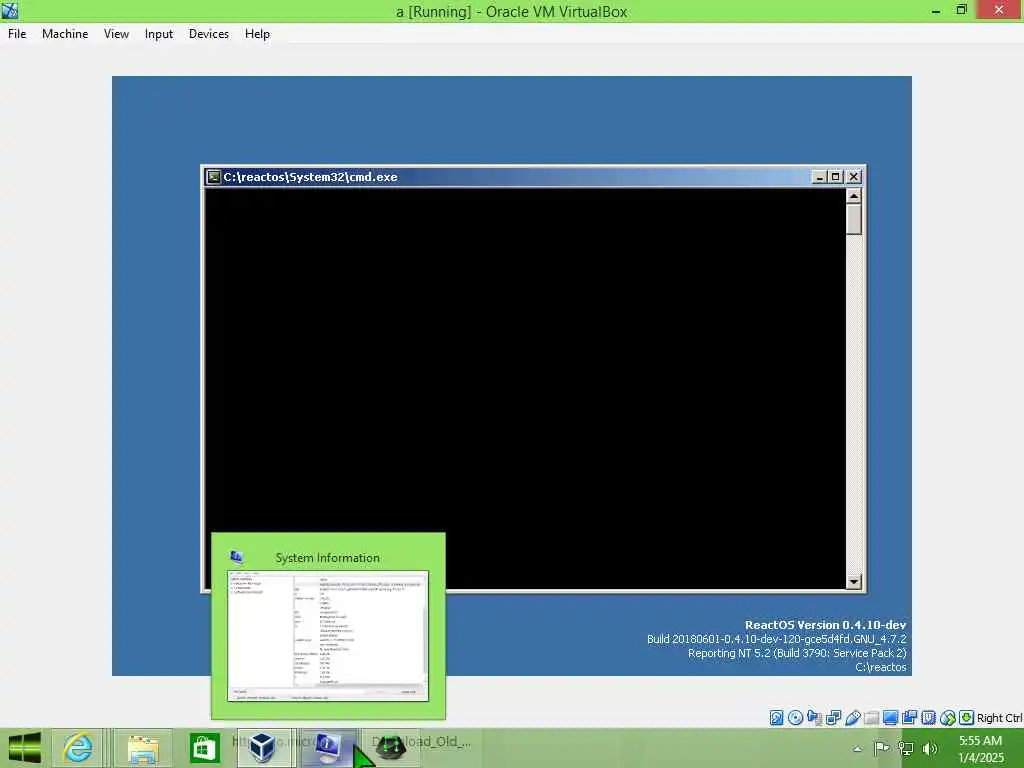The width and height of the screenshot is (1024, 768).
Task: Close the cmd.exe window in ReactOS
Action: click(854, 177)
